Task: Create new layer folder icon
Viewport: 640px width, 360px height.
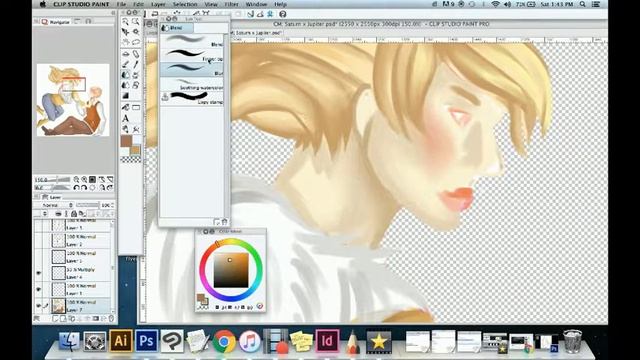Action: pyautogui.click(x=72, y=319)
